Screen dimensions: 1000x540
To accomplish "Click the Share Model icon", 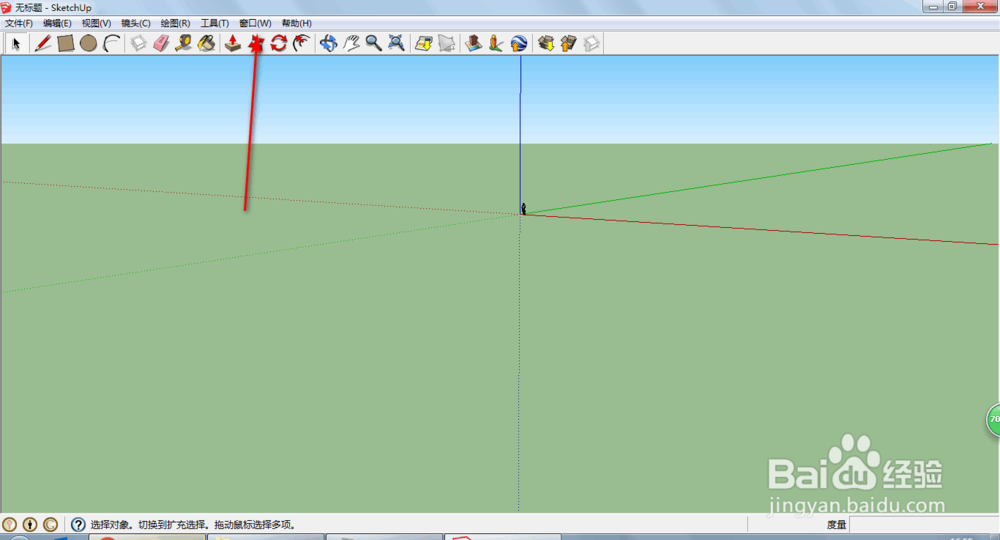I will 568,43.
